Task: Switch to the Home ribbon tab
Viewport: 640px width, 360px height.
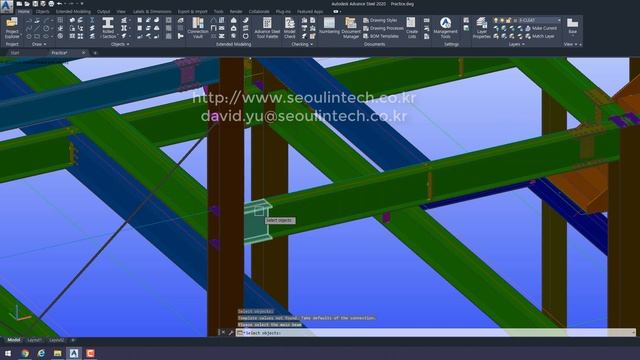Action: point(24,11)
